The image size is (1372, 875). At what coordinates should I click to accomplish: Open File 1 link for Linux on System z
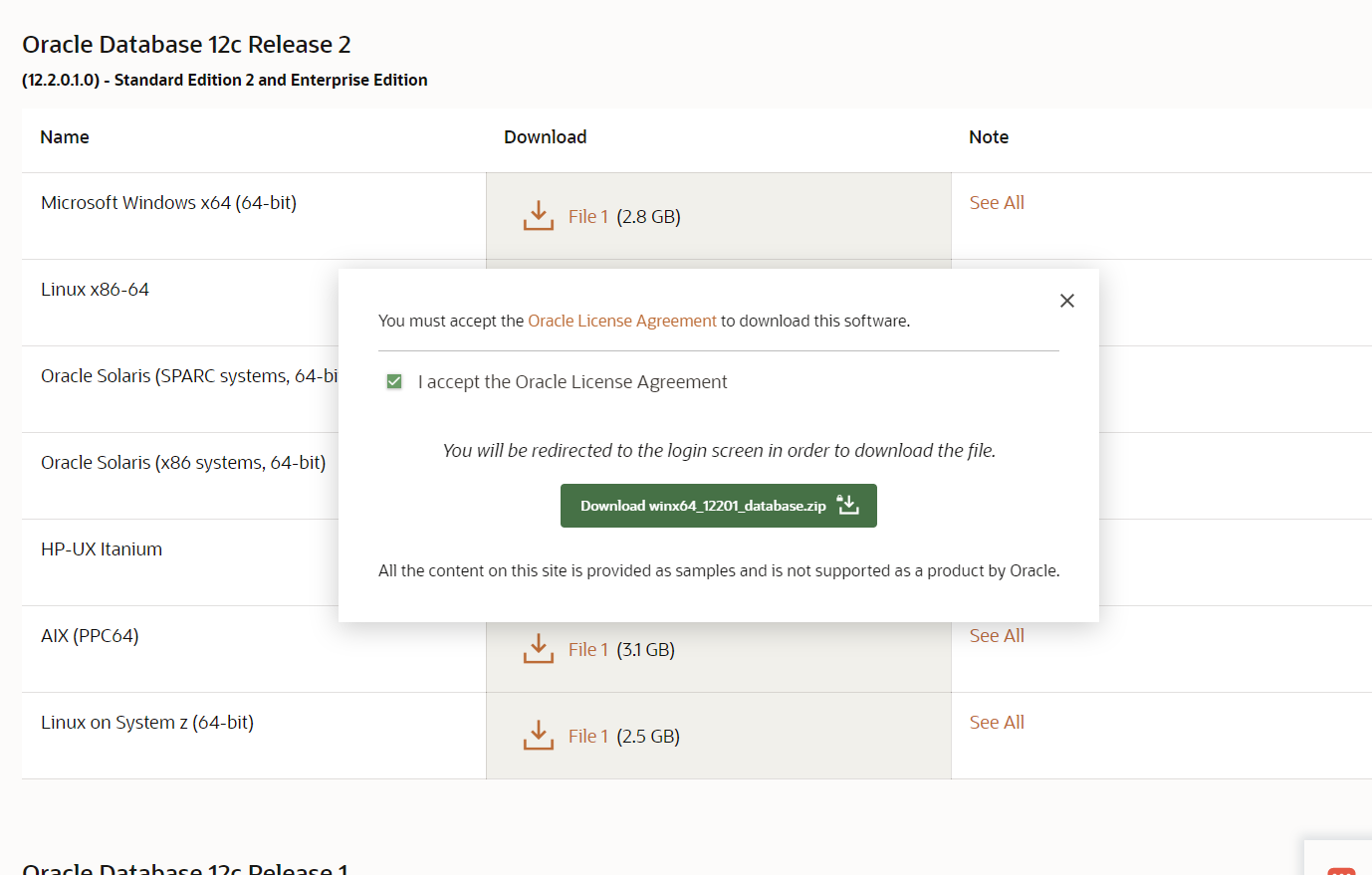pyautogui.click(x=588, y=736)
